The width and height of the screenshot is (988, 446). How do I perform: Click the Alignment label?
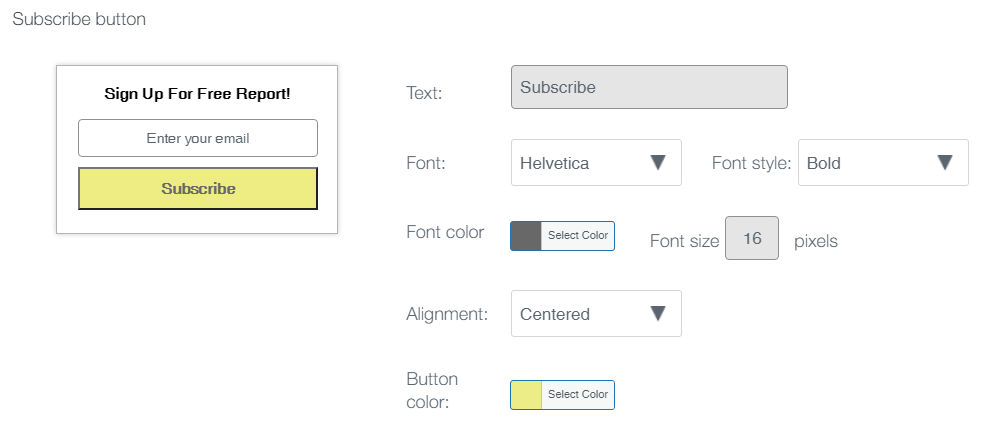447,314
